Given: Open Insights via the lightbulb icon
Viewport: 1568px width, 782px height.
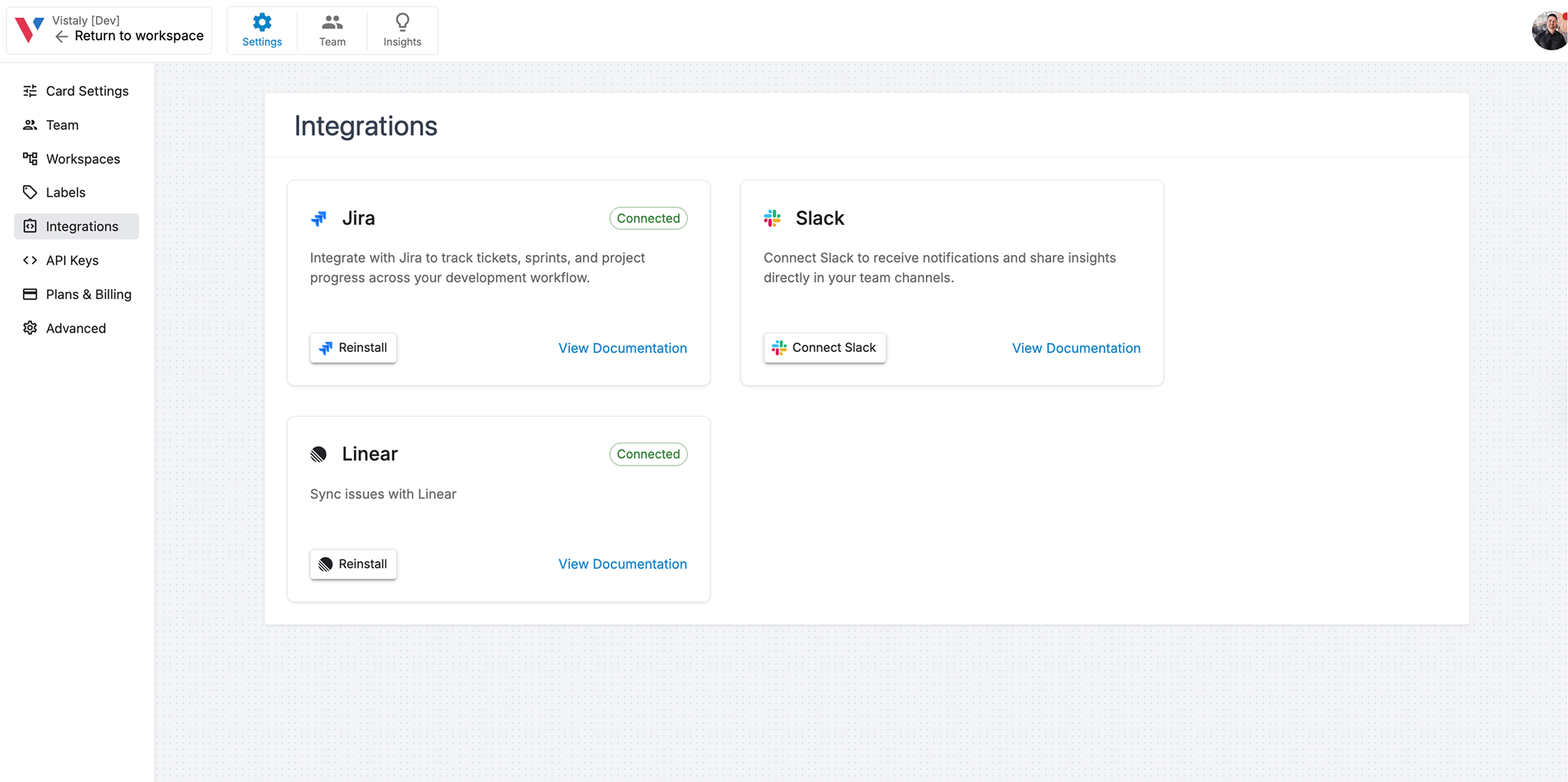Looking at the screenshot, I should coord(402,22).
